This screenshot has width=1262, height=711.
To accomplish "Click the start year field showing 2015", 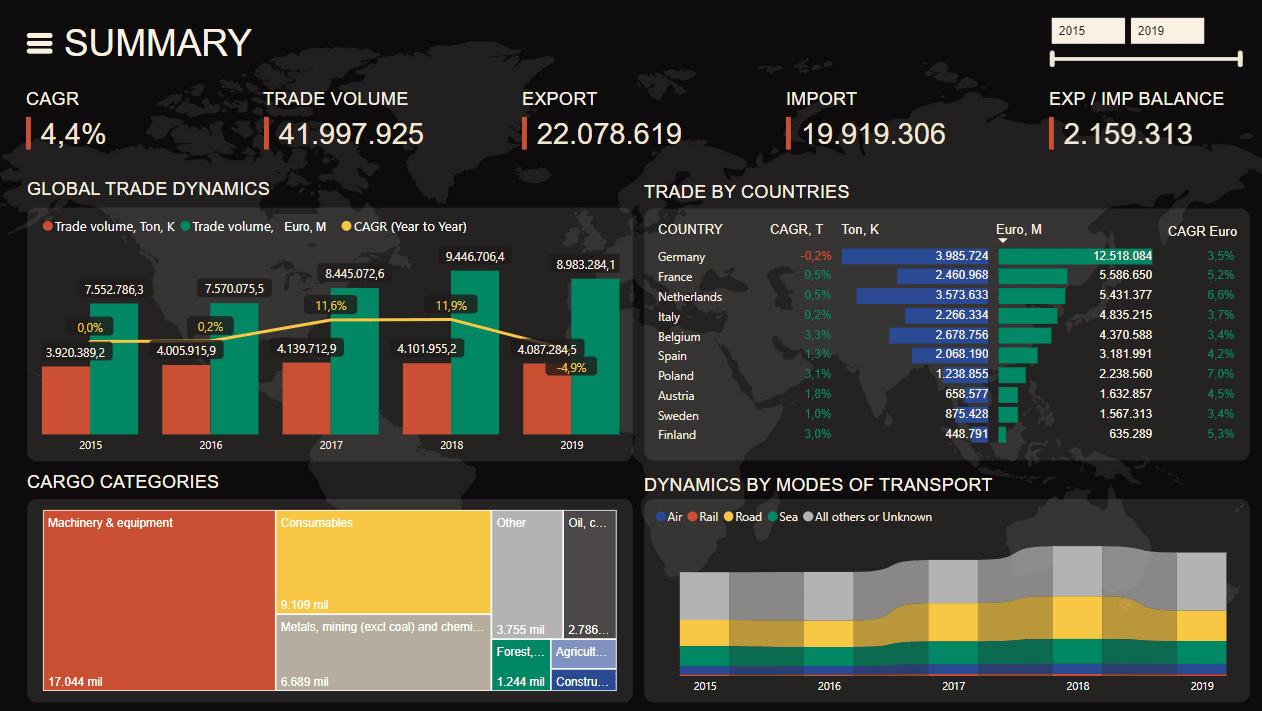I will (x=1087, y=31).
